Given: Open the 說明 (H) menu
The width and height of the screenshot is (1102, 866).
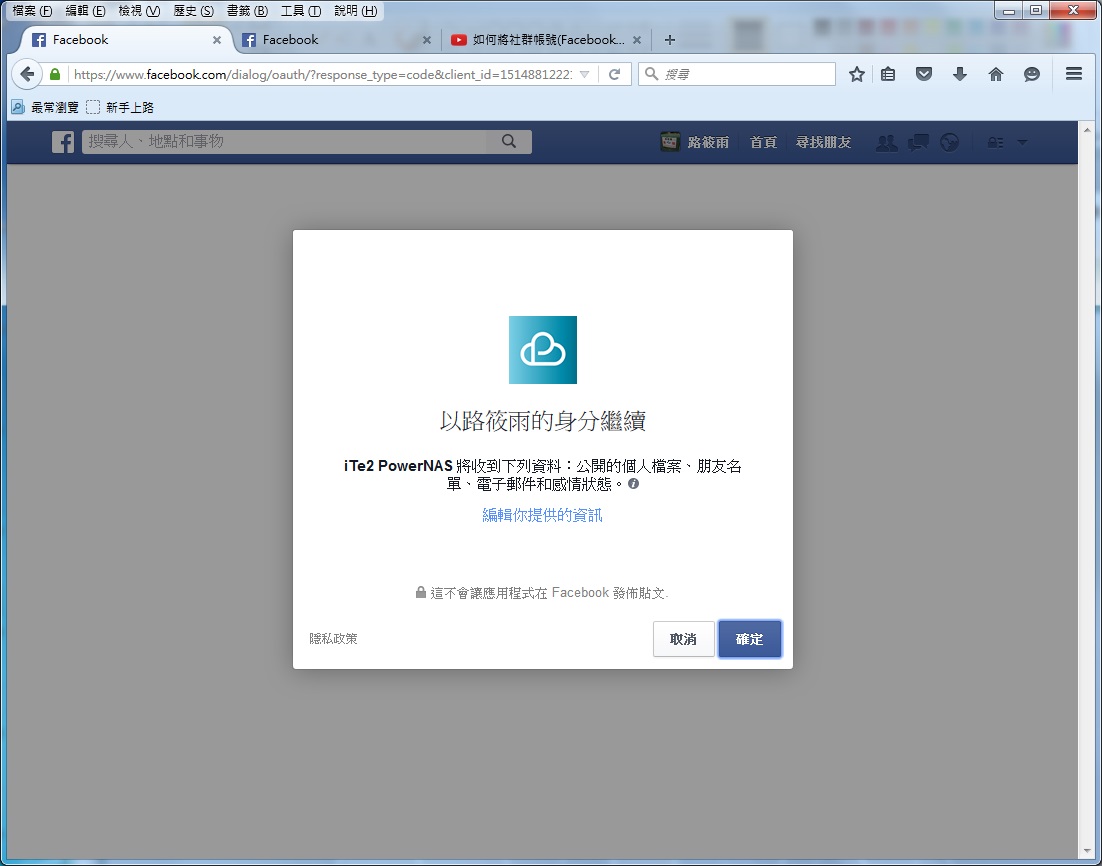Looking at the screenshot, I should tap(355, 11).
